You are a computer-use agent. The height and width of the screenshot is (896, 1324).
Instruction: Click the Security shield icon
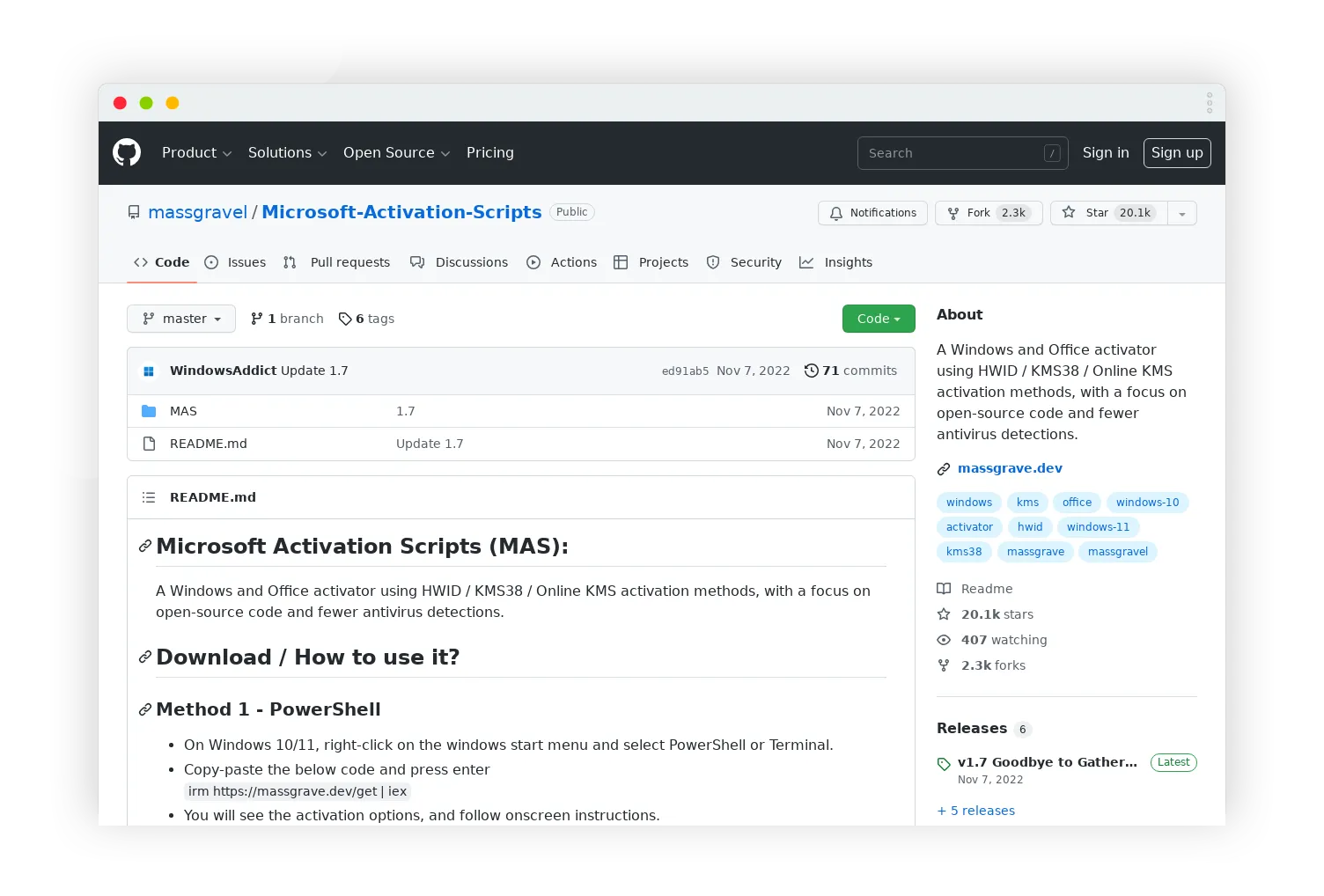tap(713, 262)
